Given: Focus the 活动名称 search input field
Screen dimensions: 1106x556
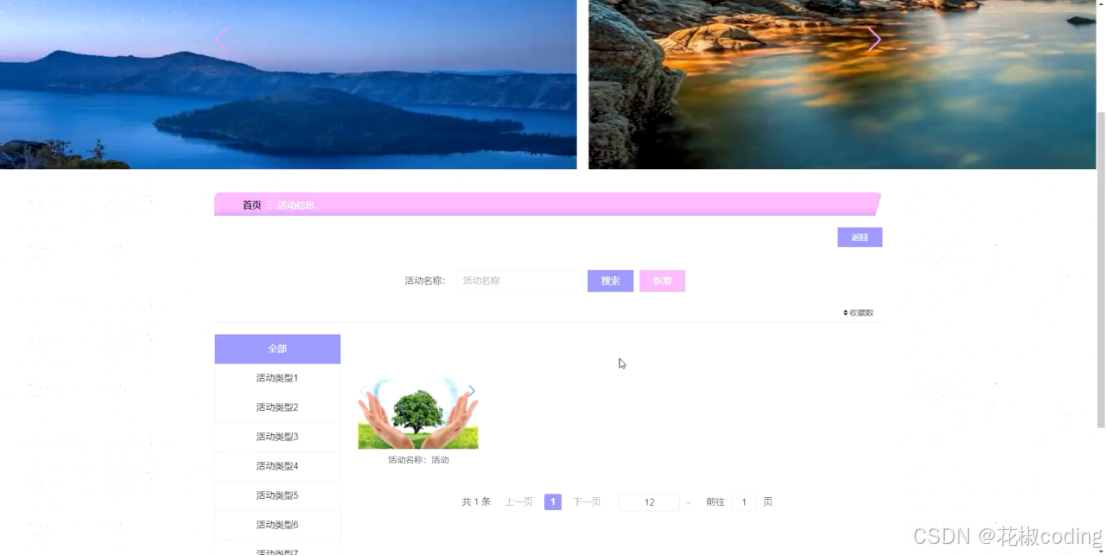Looking at the screenshot, I should pos(519,281).
